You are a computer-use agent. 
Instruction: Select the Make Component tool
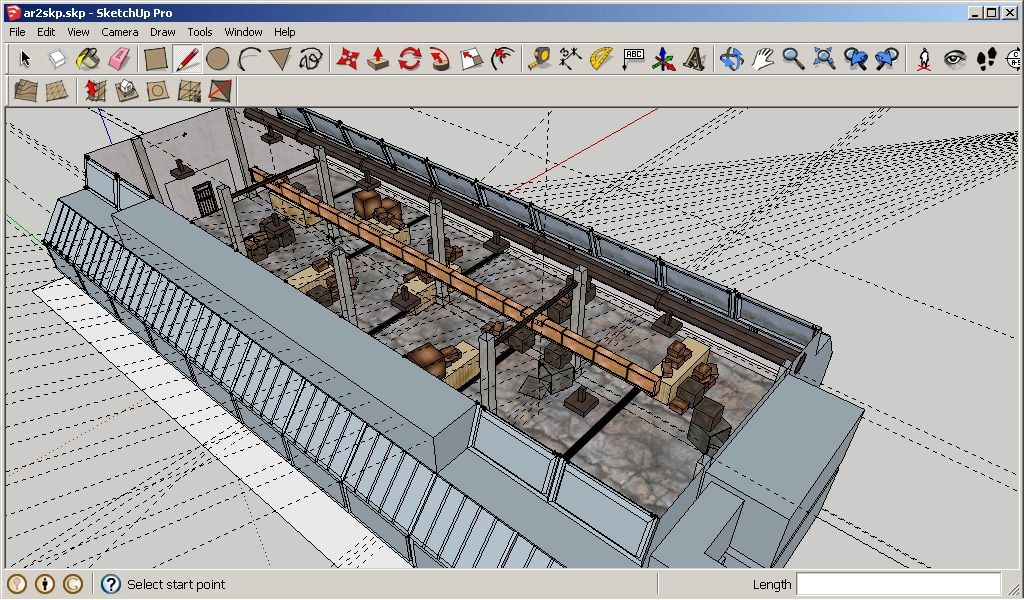coord(57,59)
